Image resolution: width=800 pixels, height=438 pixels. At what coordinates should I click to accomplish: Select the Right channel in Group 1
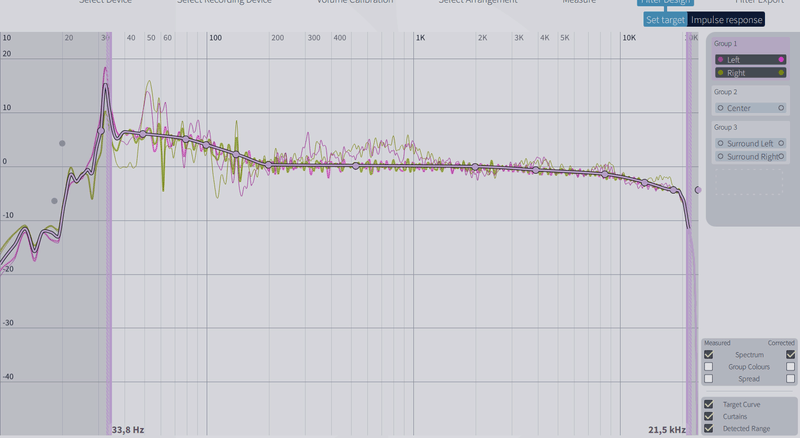coord(750,73)
